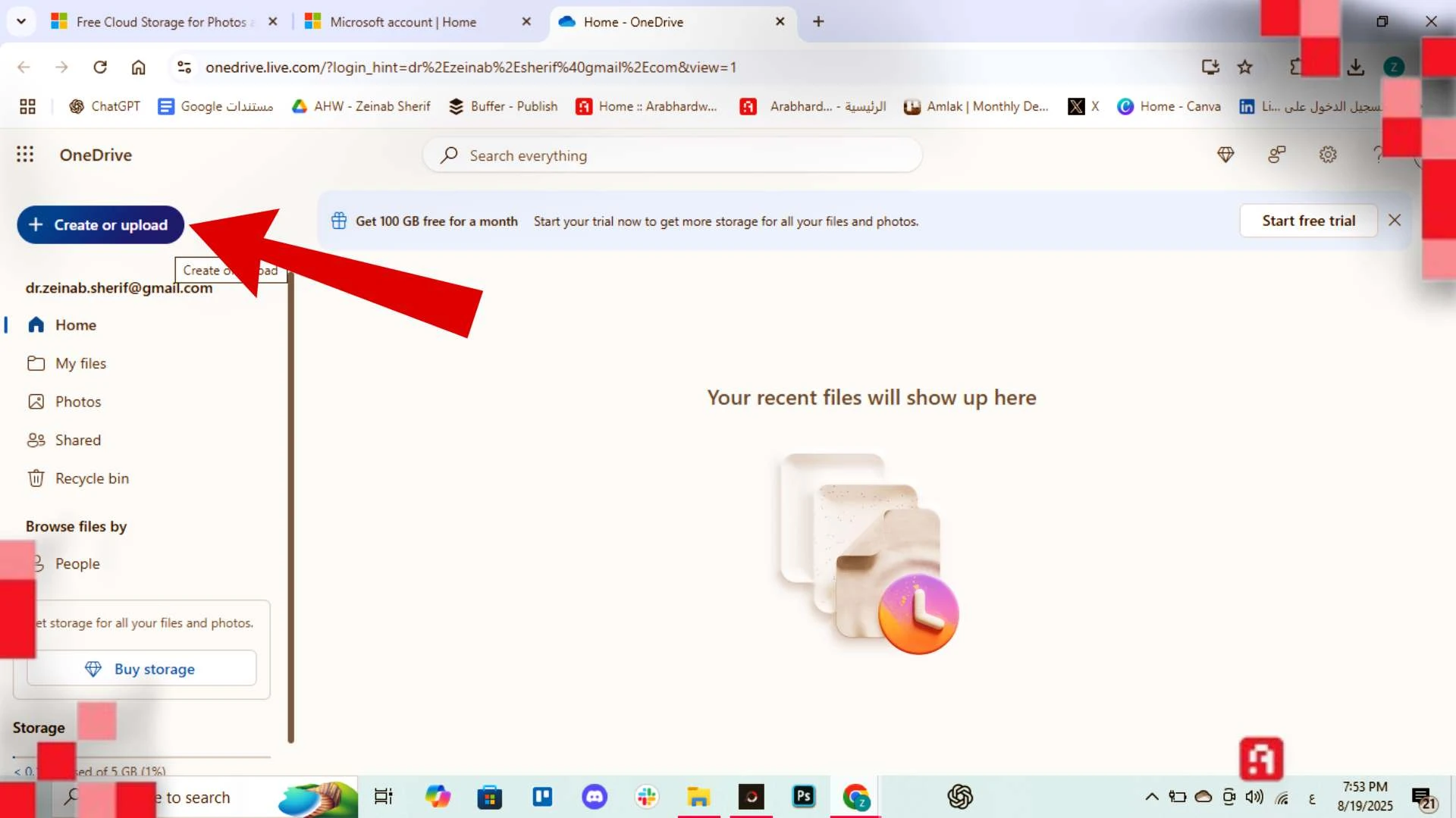Click the gift icon in promo banner
Image resolution: width=1456 pixels, height=818 pixels.
click(339, 221)
